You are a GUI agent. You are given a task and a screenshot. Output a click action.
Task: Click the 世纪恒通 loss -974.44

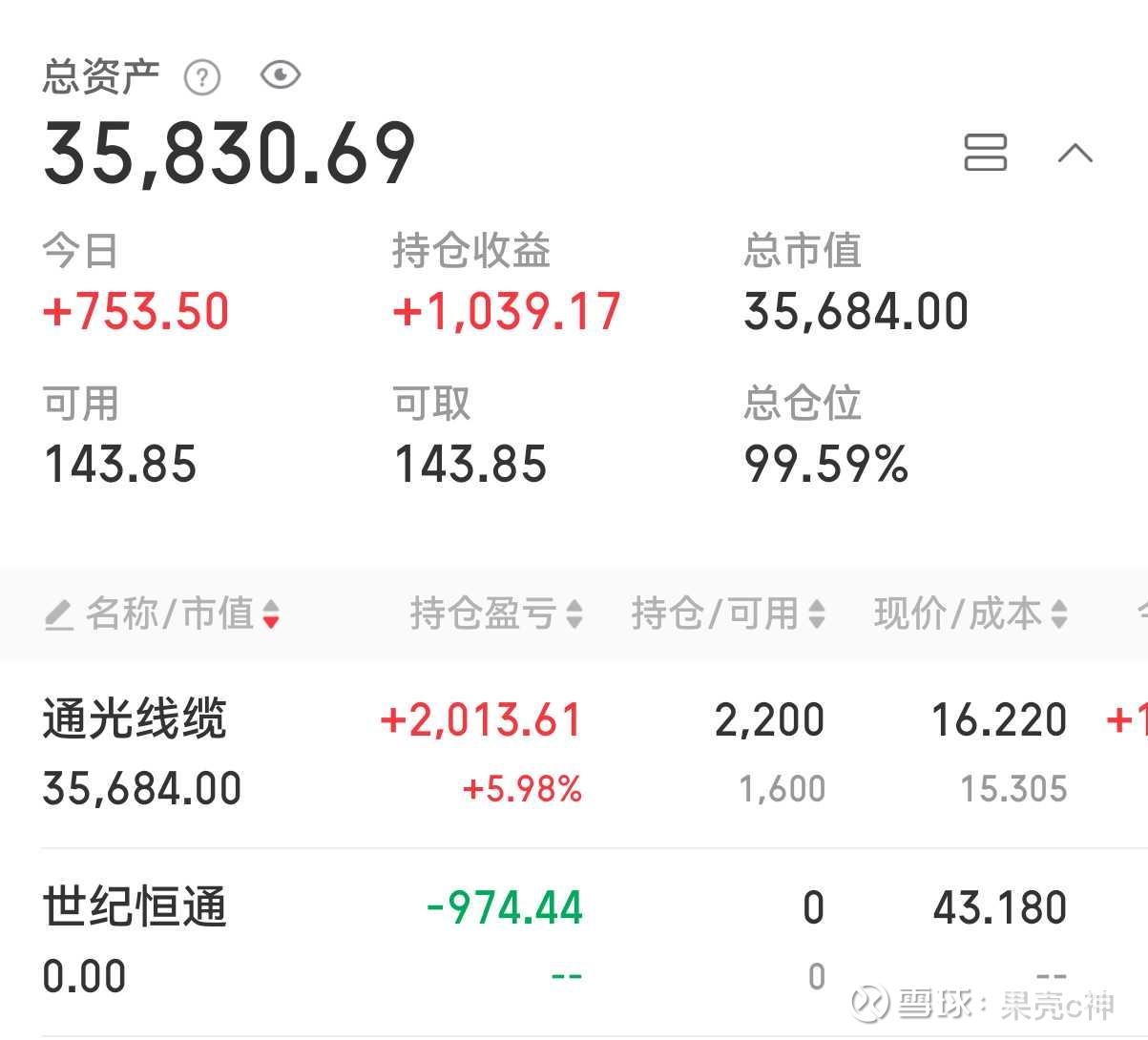click(504, 907)
